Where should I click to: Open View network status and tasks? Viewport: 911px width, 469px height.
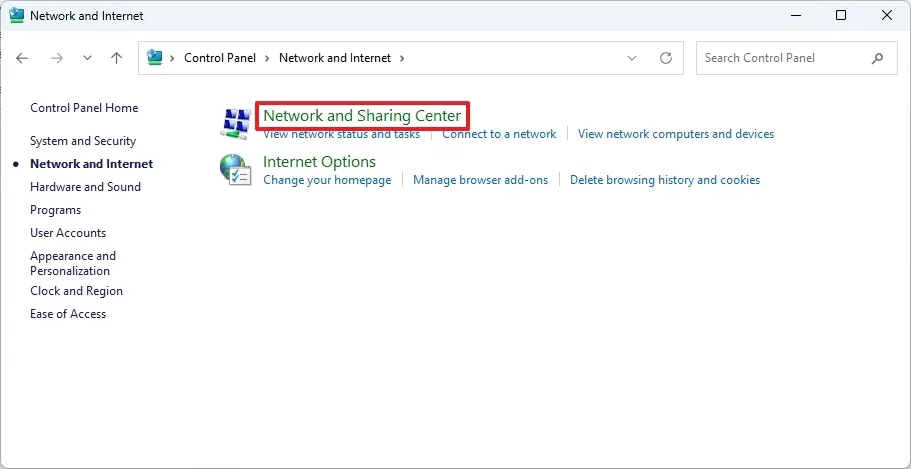click(x=342, y=134)
